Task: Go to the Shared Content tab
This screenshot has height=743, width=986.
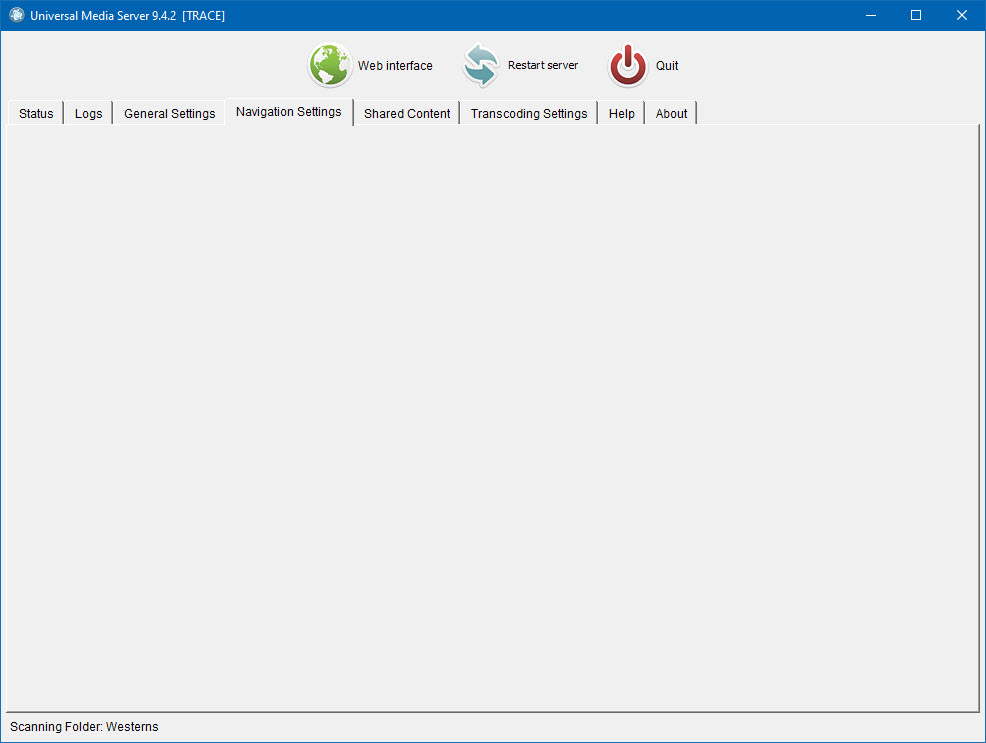Action: 407,114
